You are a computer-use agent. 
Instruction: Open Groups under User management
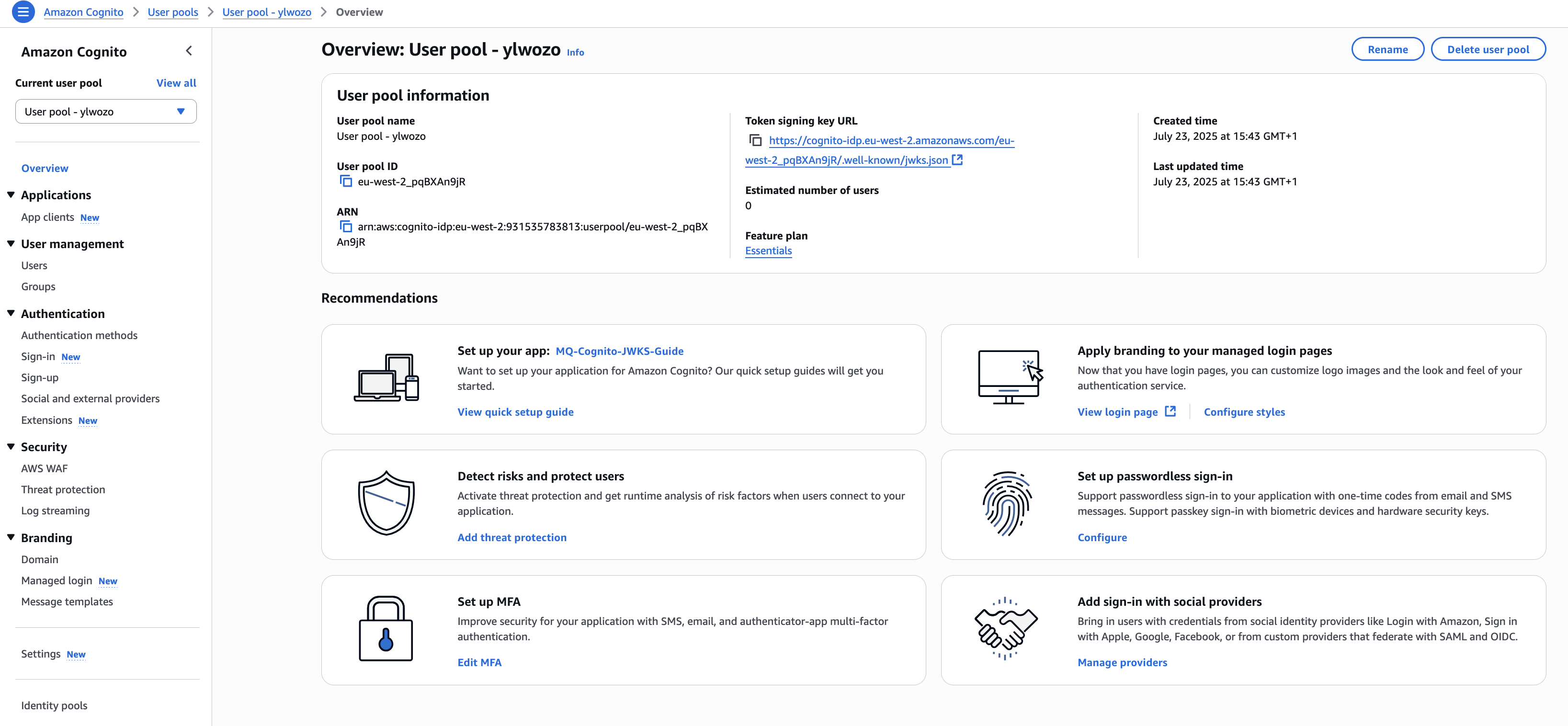click(38, 287)
